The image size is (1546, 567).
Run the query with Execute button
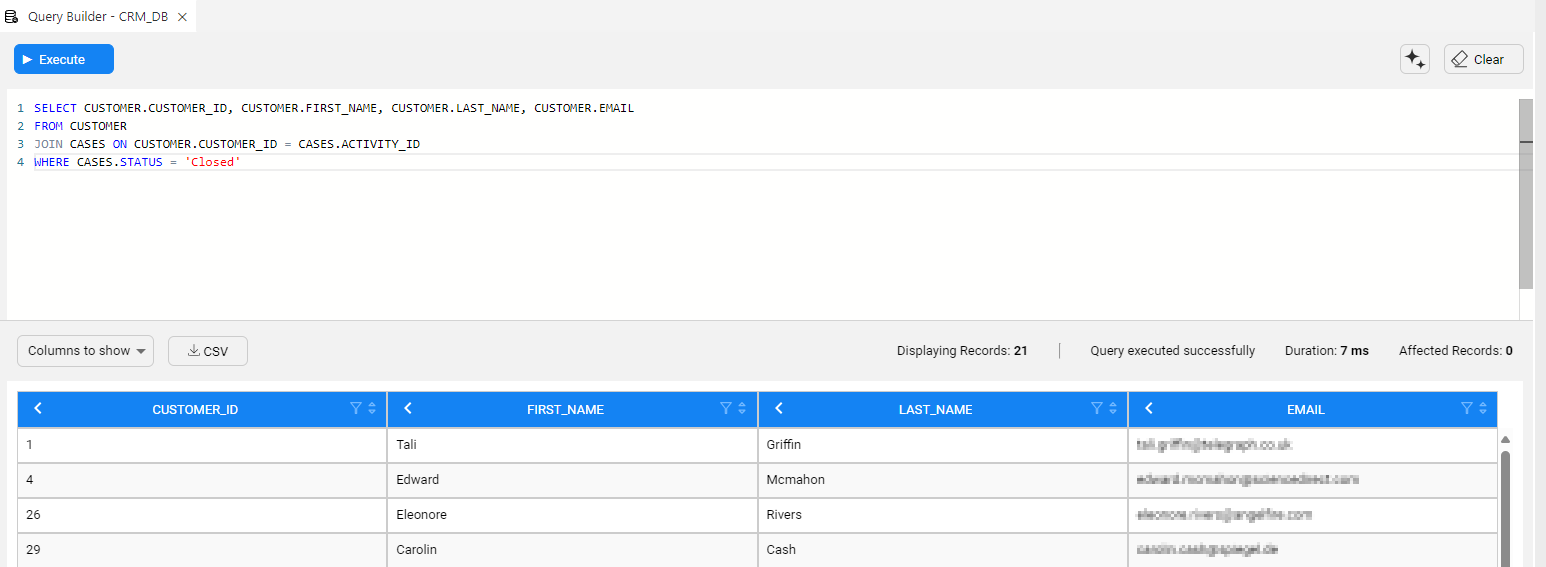coord(64,59)
